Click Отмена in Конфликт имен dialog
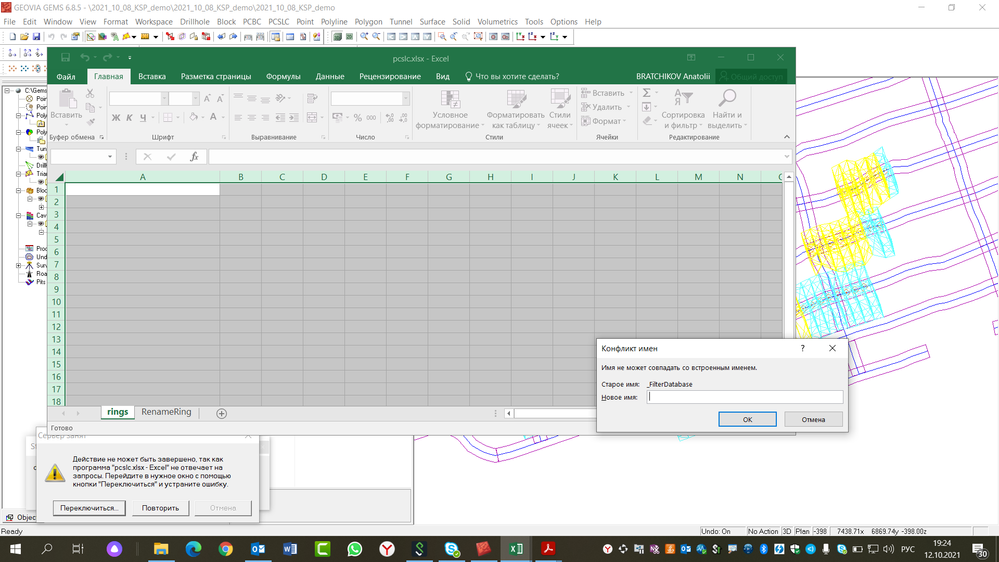The width and height of the screenshot is (999, 562). pos(813,419)
